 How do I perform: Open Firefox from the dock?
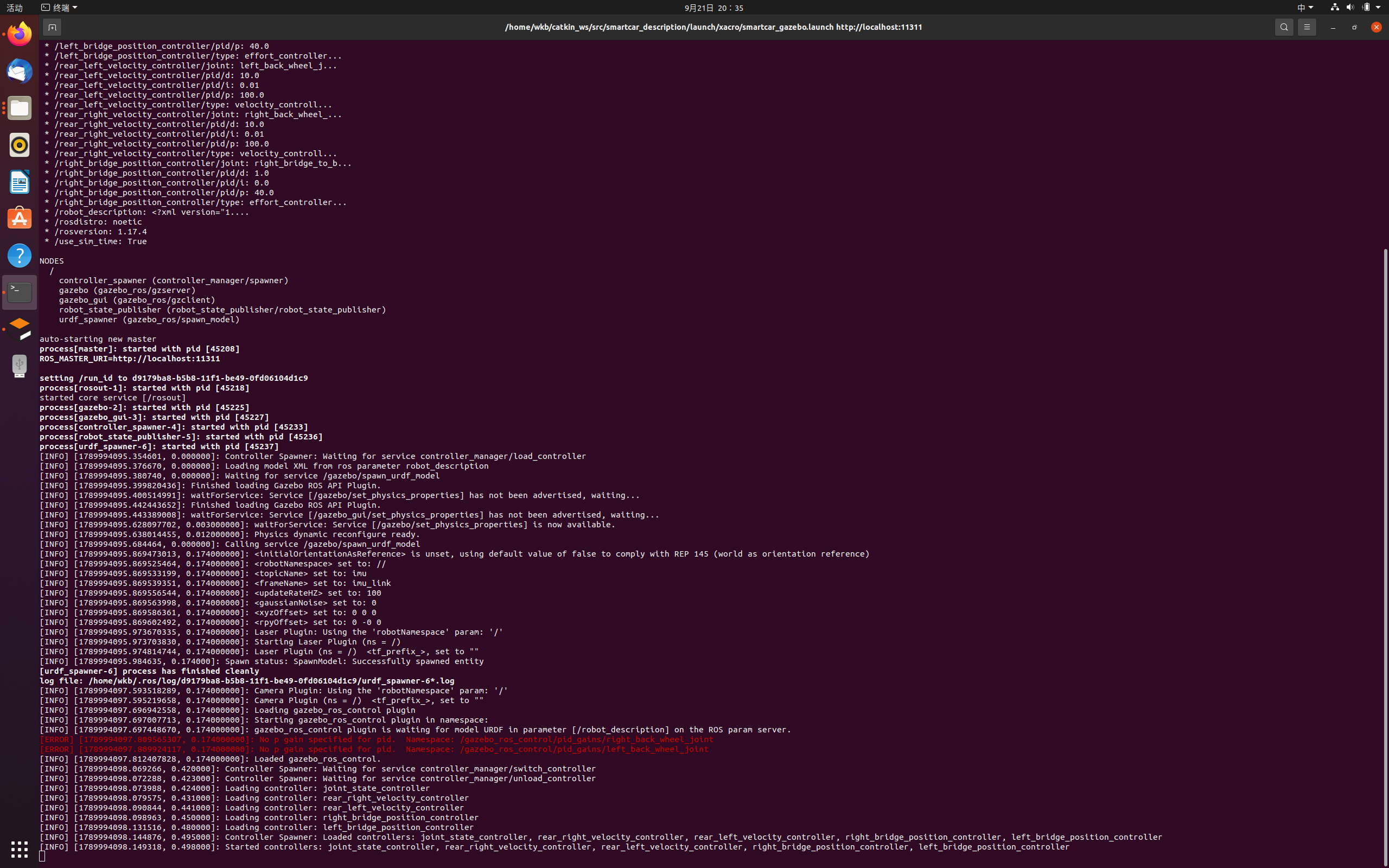(20, 34)
